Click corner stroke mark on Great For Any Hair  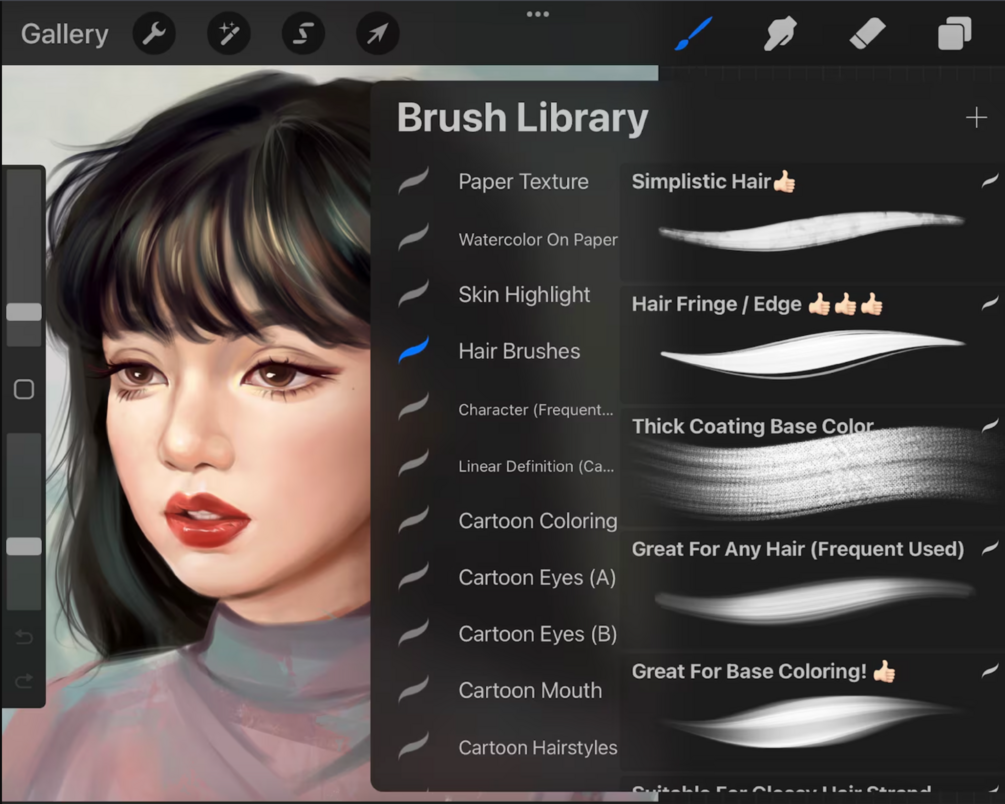990,548
